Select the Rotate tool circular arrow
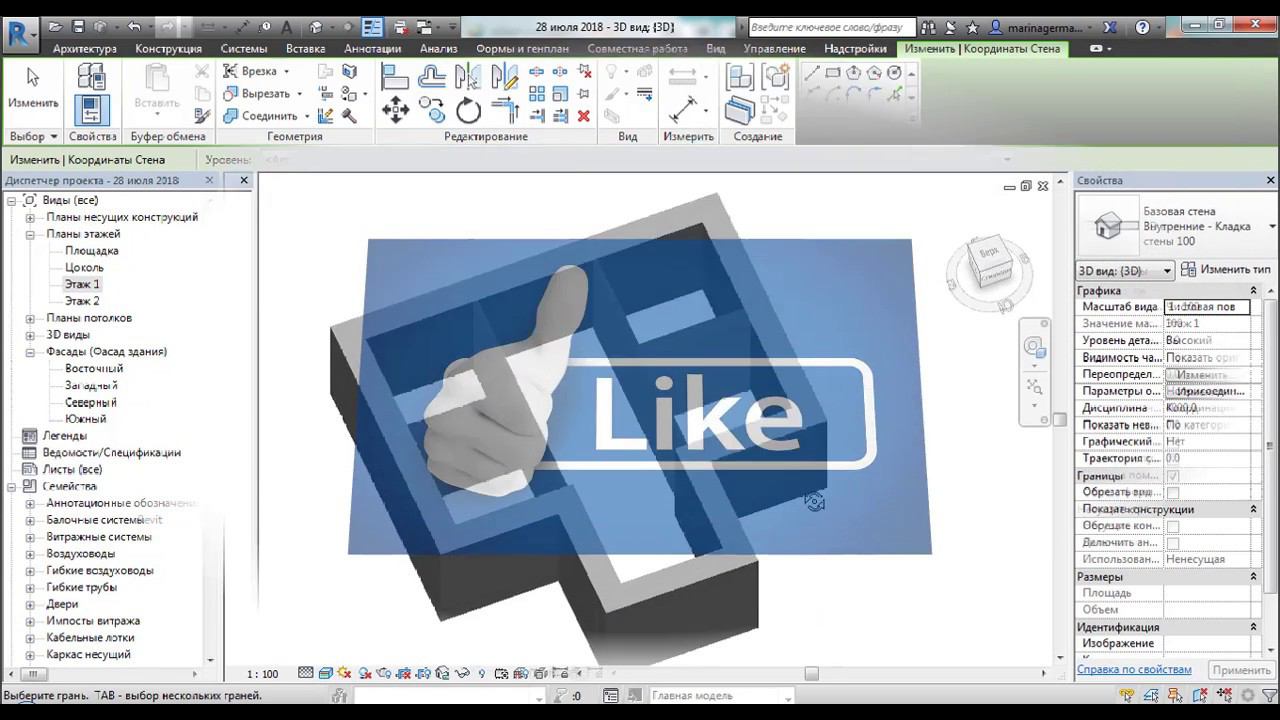1280x720 pixels. coord(468,110)
